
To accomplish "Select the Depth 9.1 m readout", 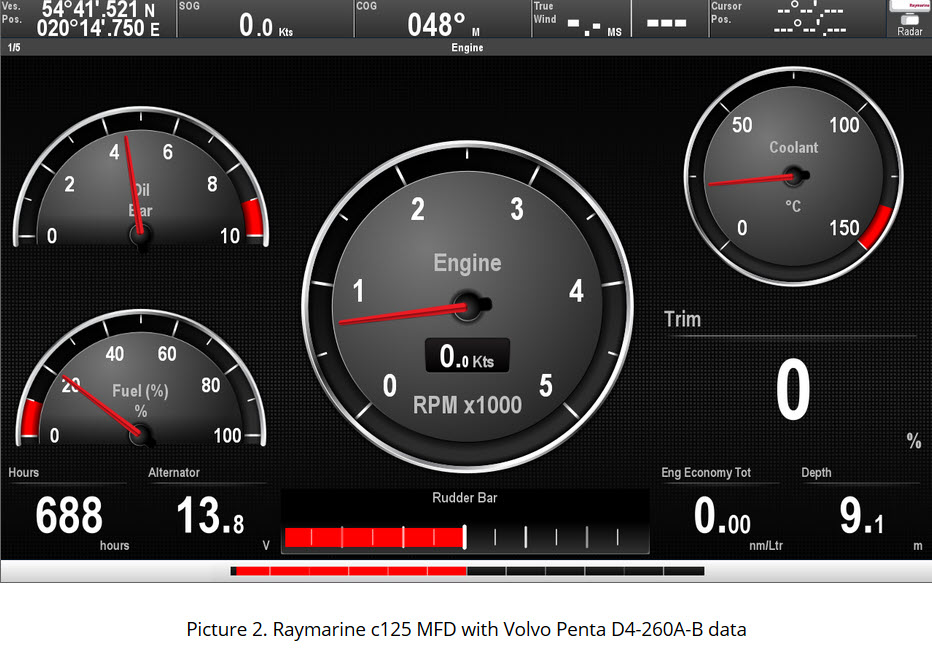I will 862,510.
